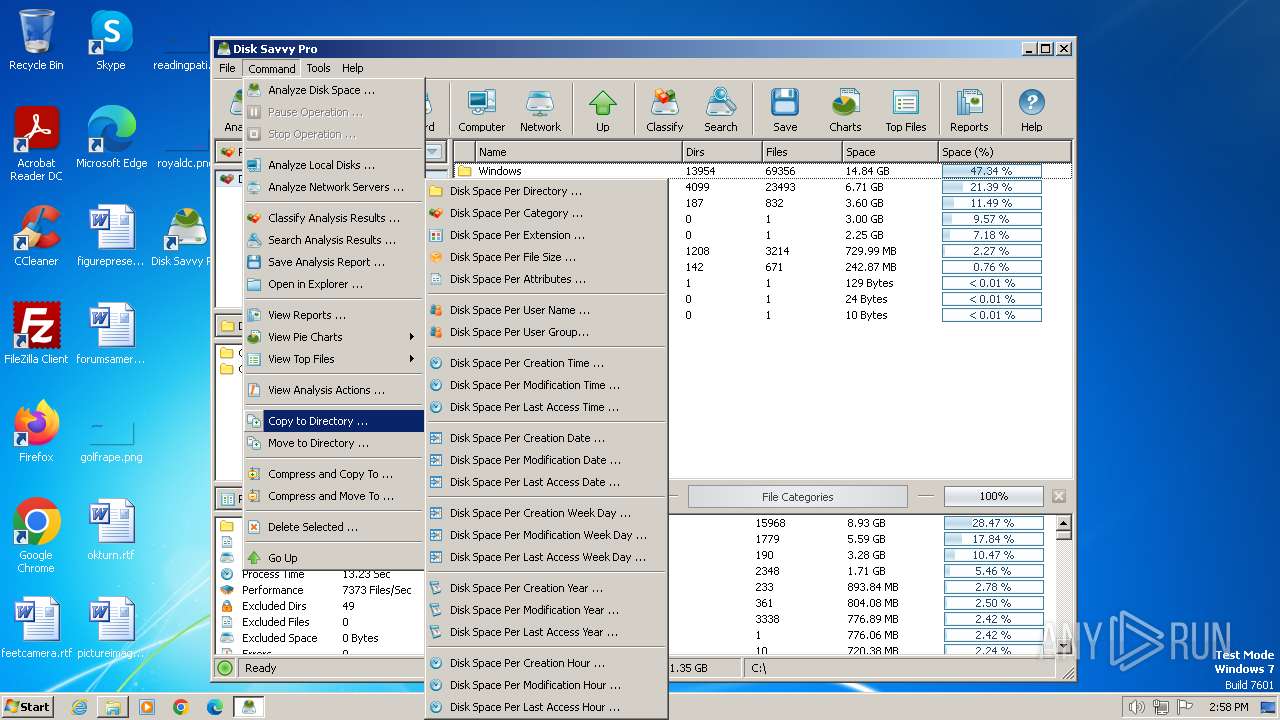Click the system tray clock
1280x720 pixels.
[1228, 707]
